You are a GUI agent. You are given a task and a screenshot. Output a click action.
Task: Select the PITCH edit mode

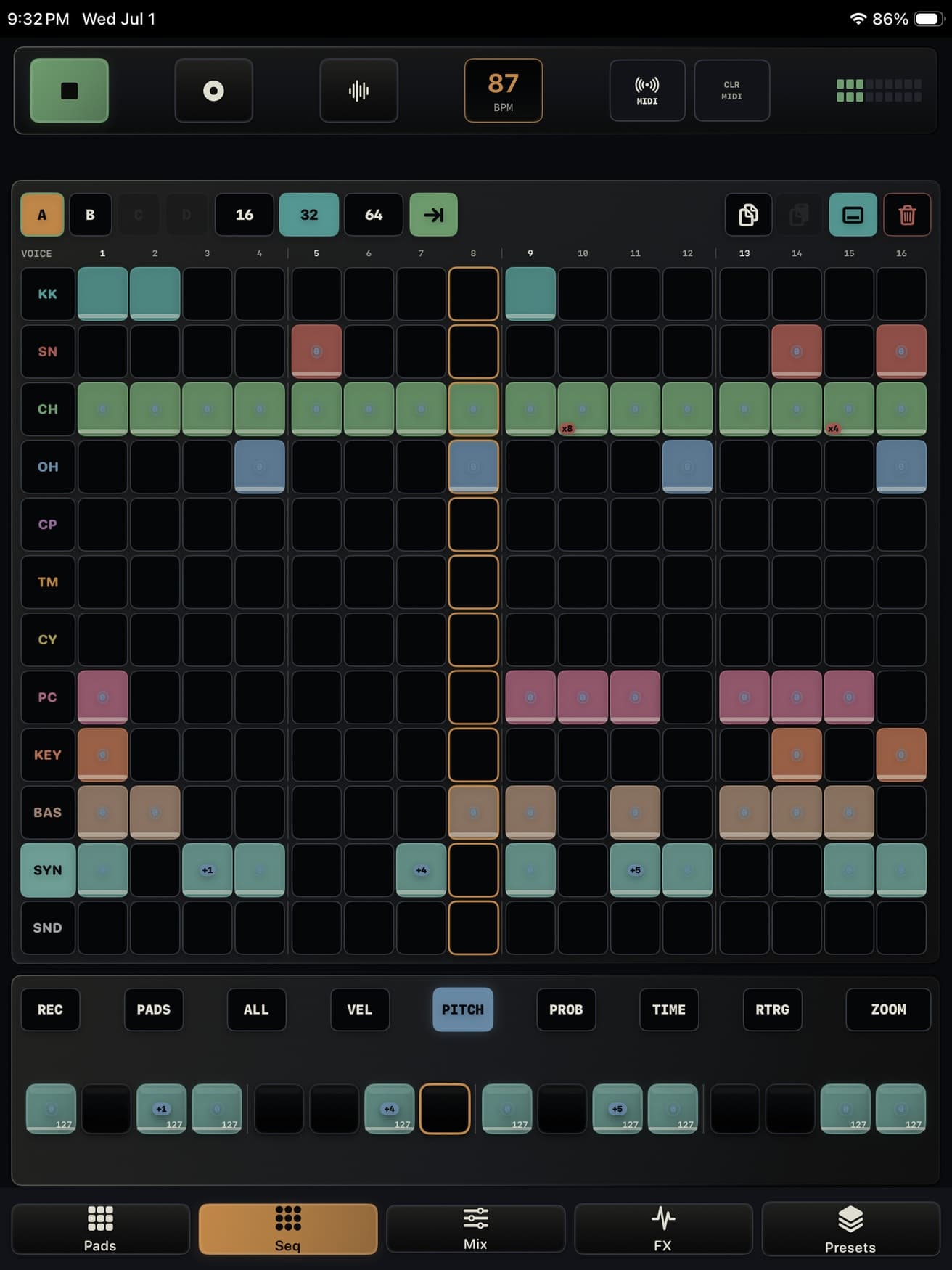pos(463,1009)
